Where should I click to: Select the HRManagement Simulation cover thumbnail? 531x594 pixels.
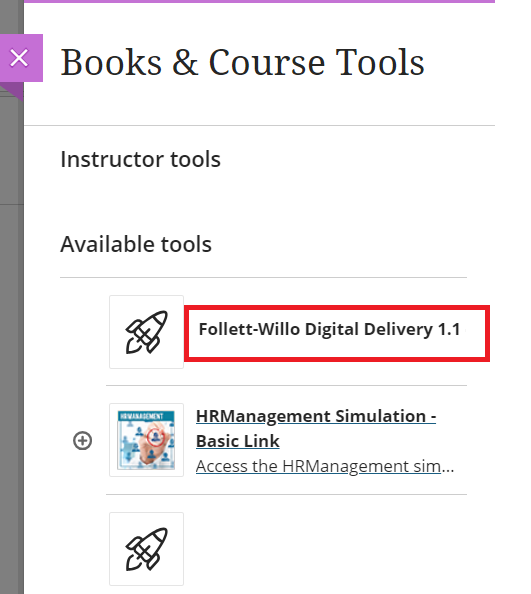(x=147, y=440)
